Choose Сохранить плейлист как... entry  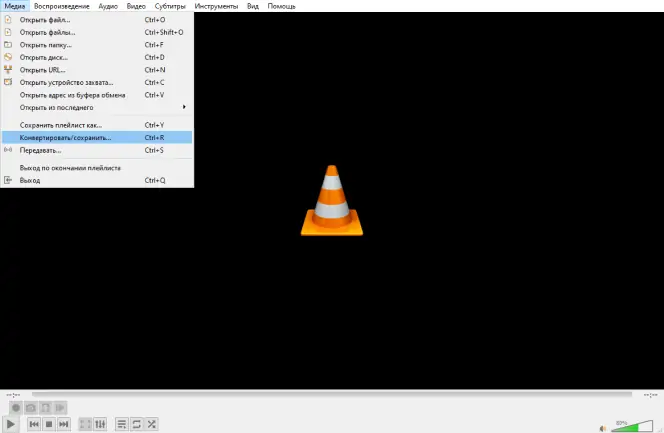[97, 125]
